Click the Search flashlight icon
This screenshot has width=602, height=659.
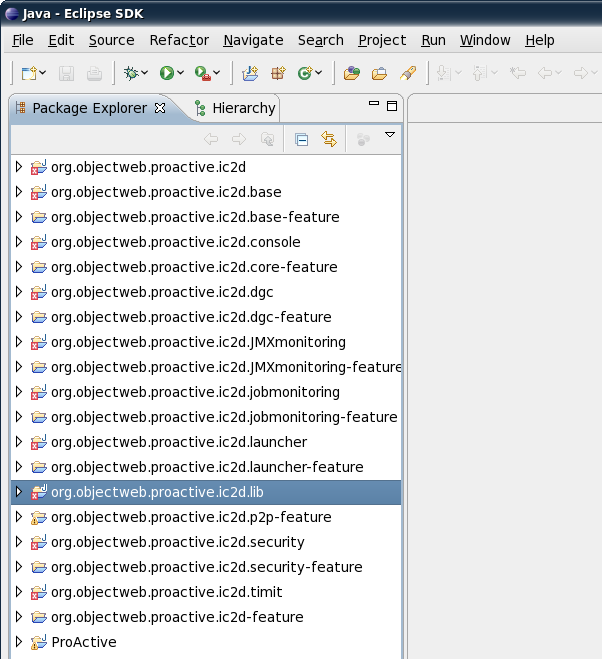point(408,74)
